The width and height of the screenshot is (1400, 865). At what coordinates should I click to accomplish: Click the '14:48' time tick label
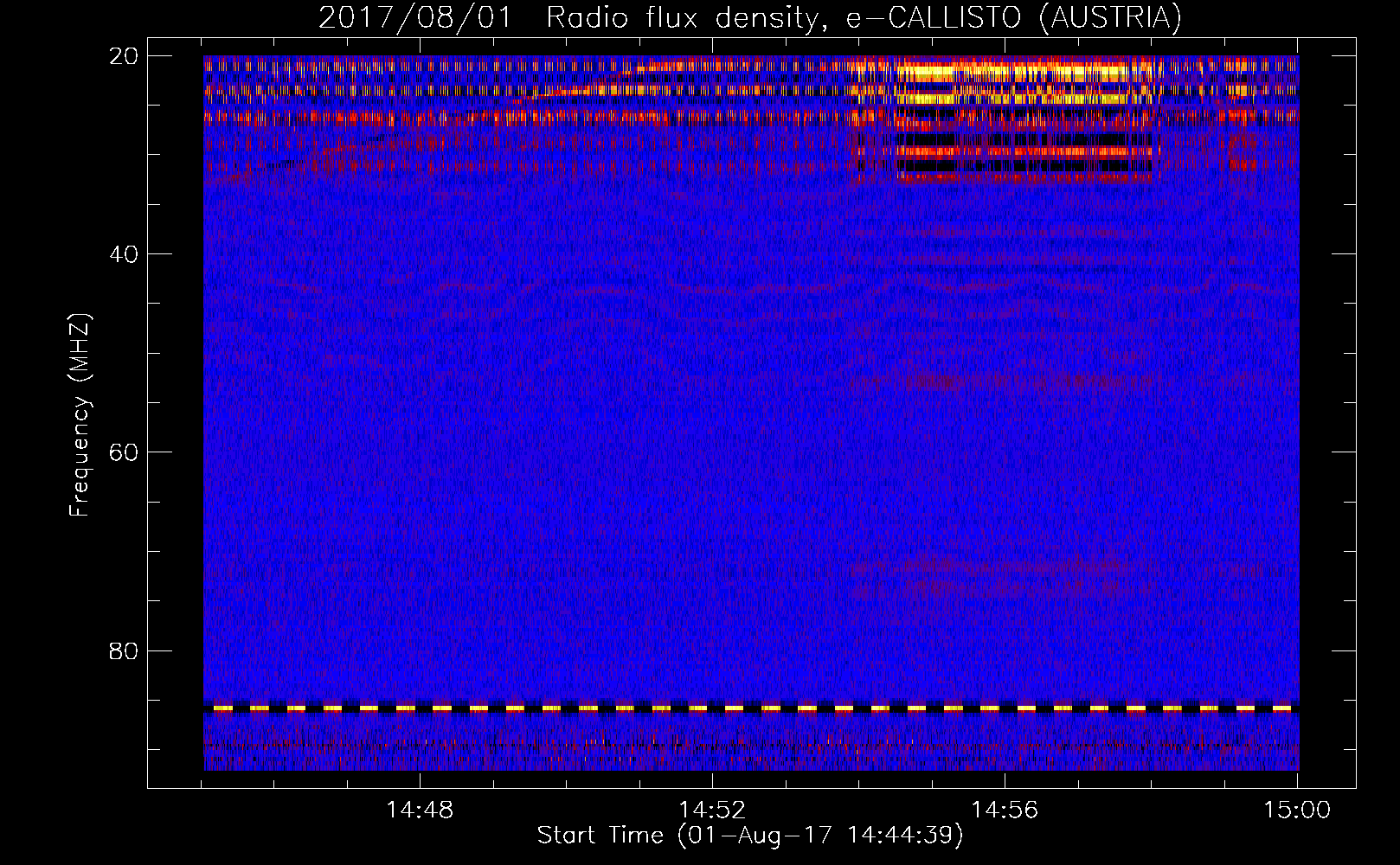click(x=420, y=811)
